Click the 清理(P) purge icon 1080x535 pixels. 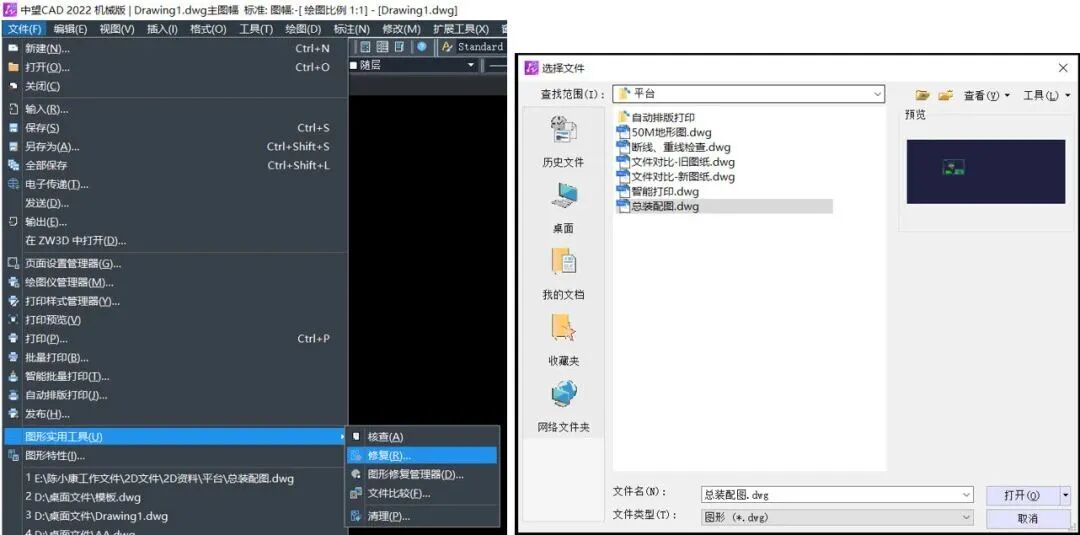(356, 516)
